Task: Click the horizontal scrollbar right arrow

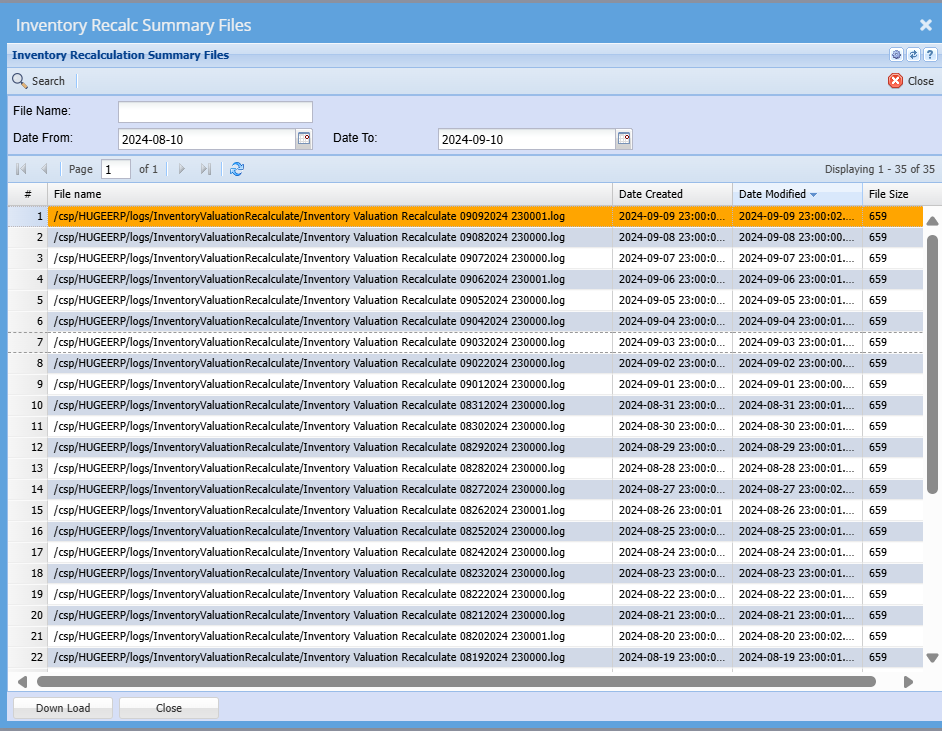Action: (908, 682)
